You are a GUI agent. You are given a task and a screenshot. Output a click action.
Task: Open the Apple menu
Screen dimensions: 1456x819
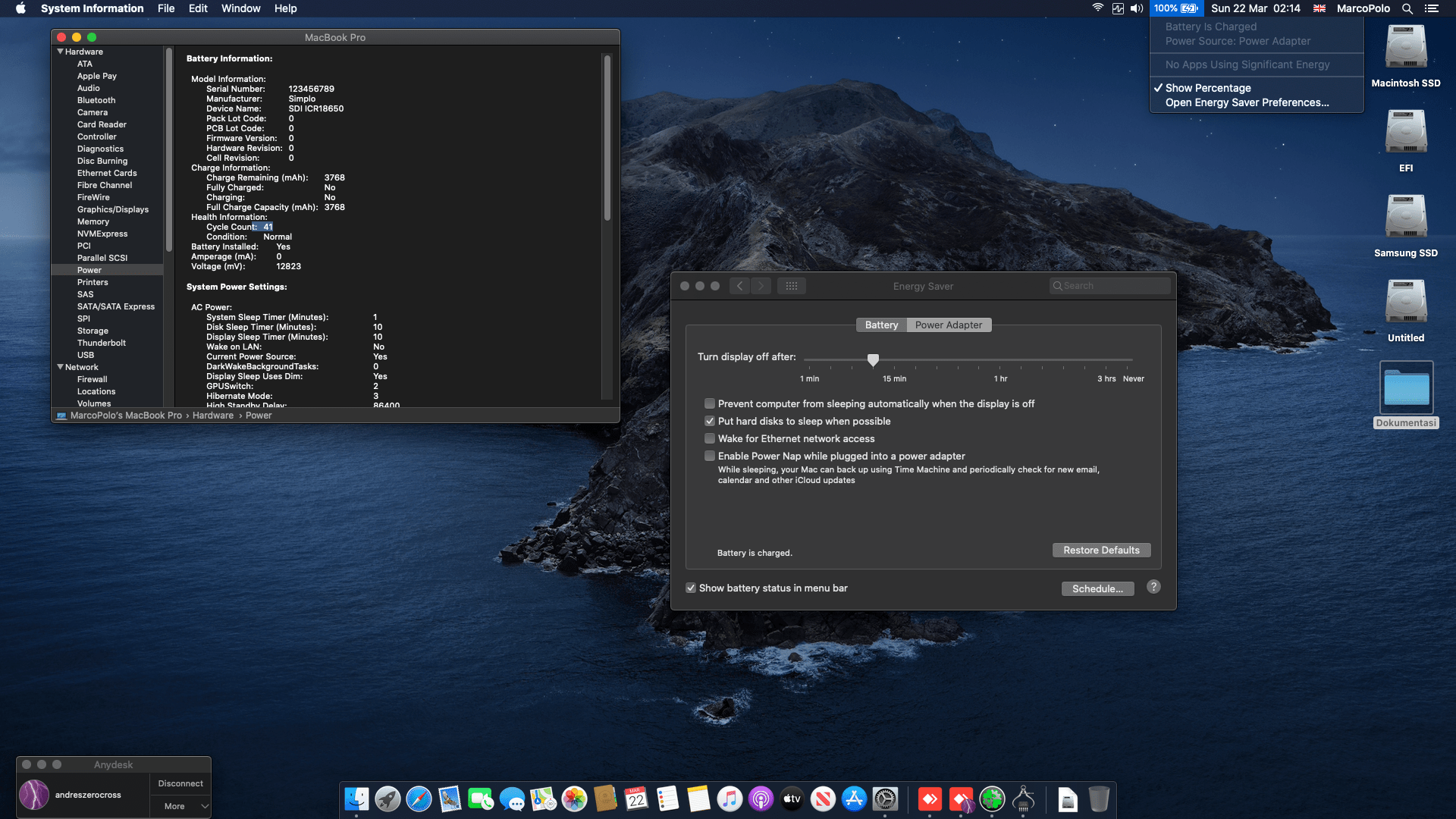click(x=20, y=8)
